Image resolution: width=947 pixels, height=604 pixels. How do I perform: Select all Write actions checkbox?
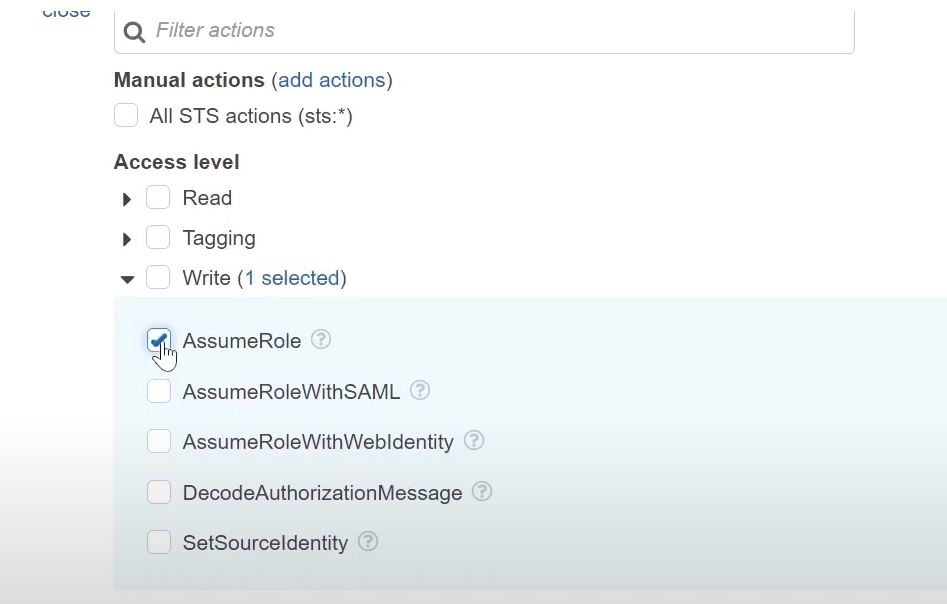coord(158,277)
